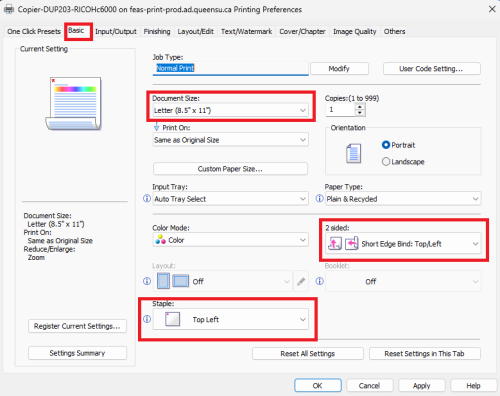Viewport: 500px width, 396px height.
Task: Click the layout edit pencil icon
Action: click(x=301, y=281)
